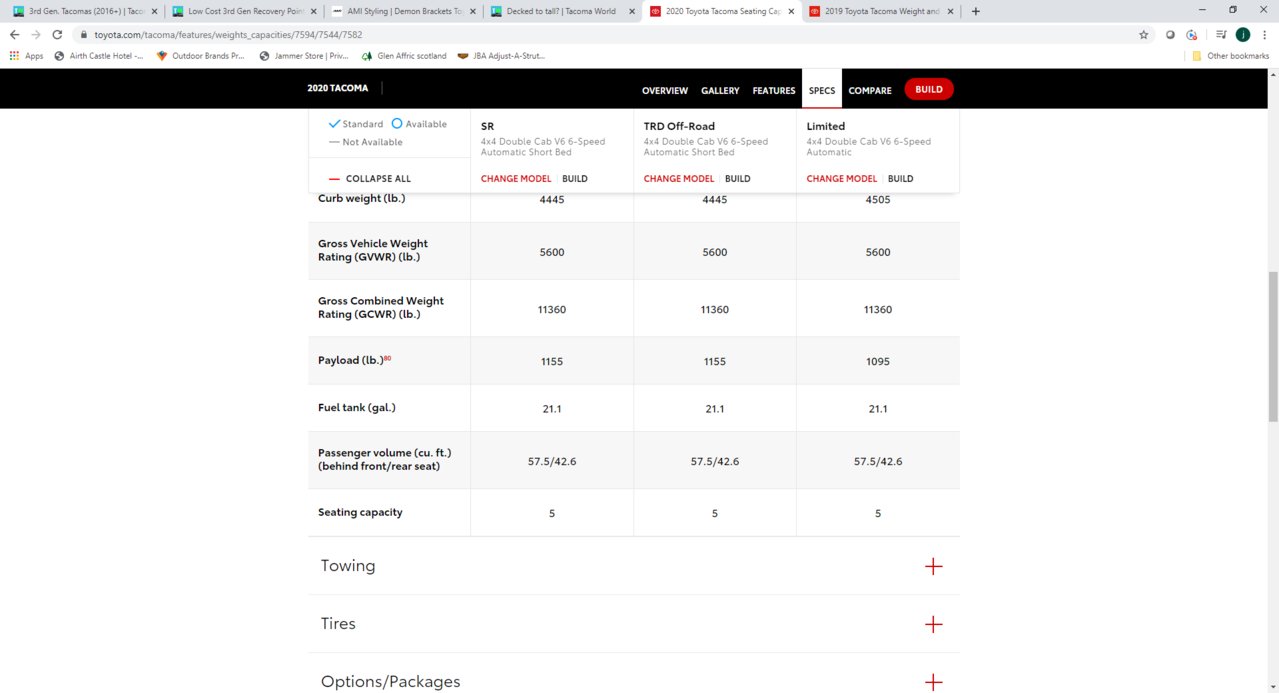
Task: Open the green profile avatar
Action: click(1243, 34)
